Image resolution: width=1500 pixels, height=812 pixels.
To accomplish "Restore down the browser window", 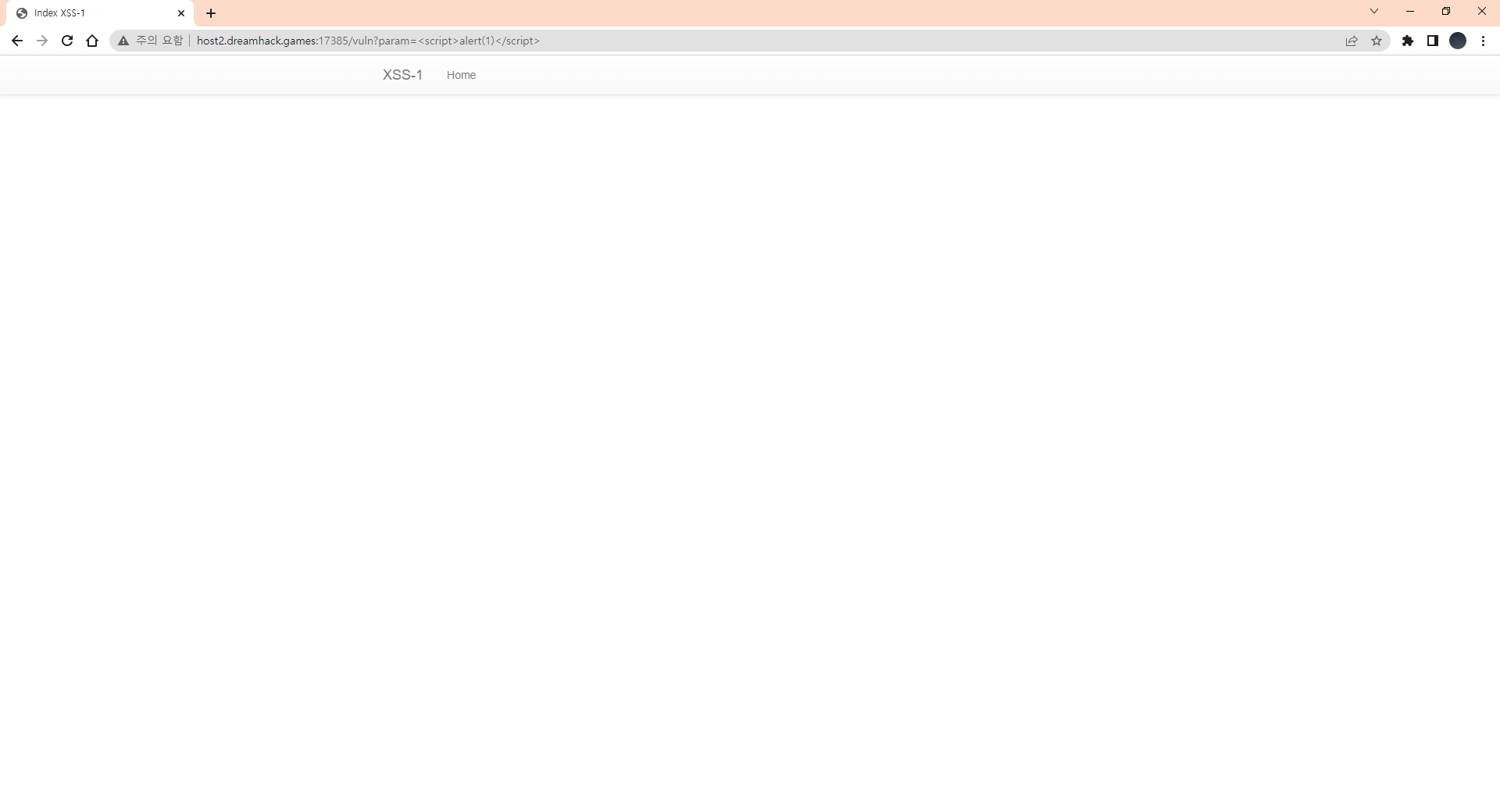I will (1446, 12).
